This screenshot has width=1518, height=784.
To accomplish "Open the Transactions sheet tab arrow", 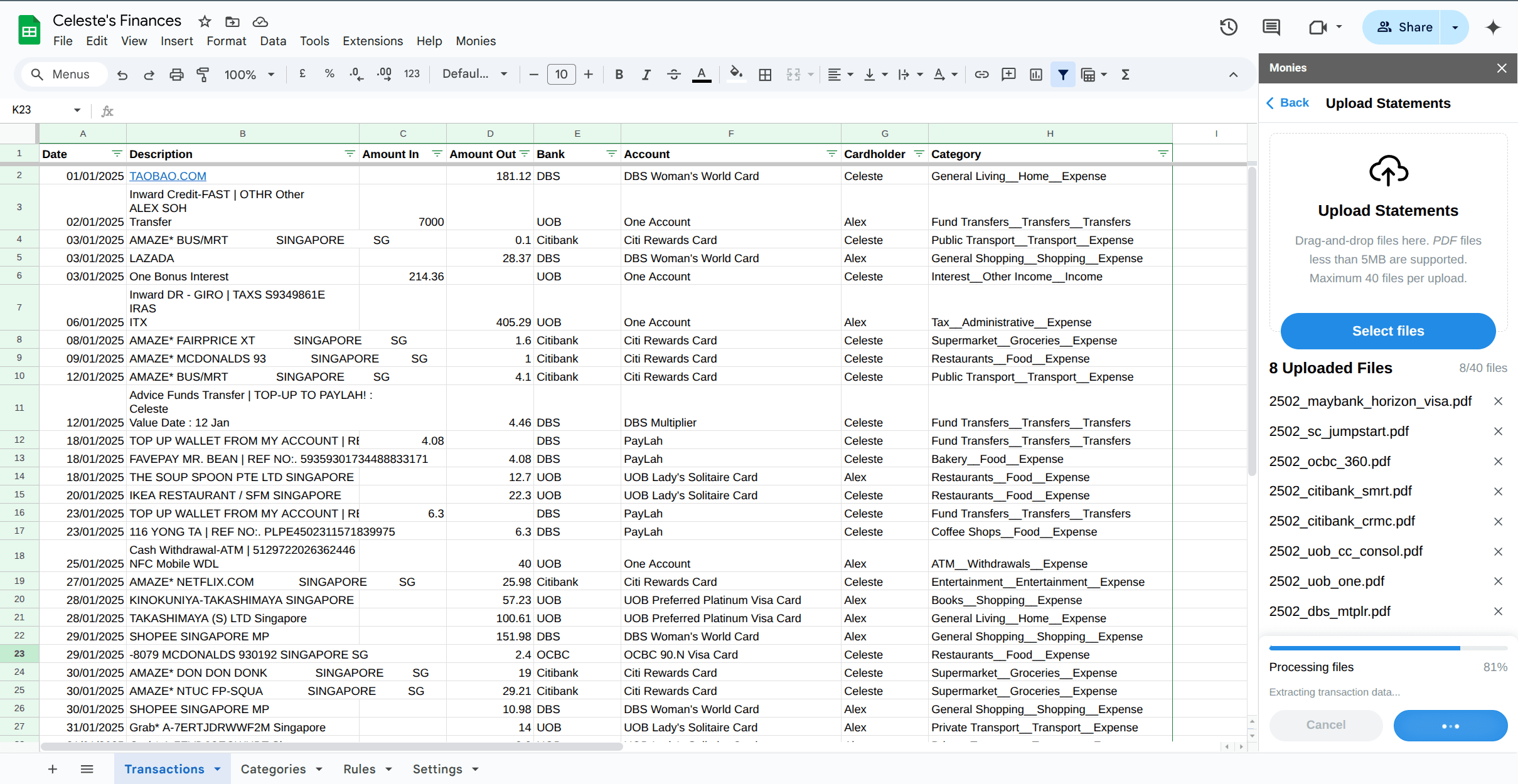I will coord(218,769).
